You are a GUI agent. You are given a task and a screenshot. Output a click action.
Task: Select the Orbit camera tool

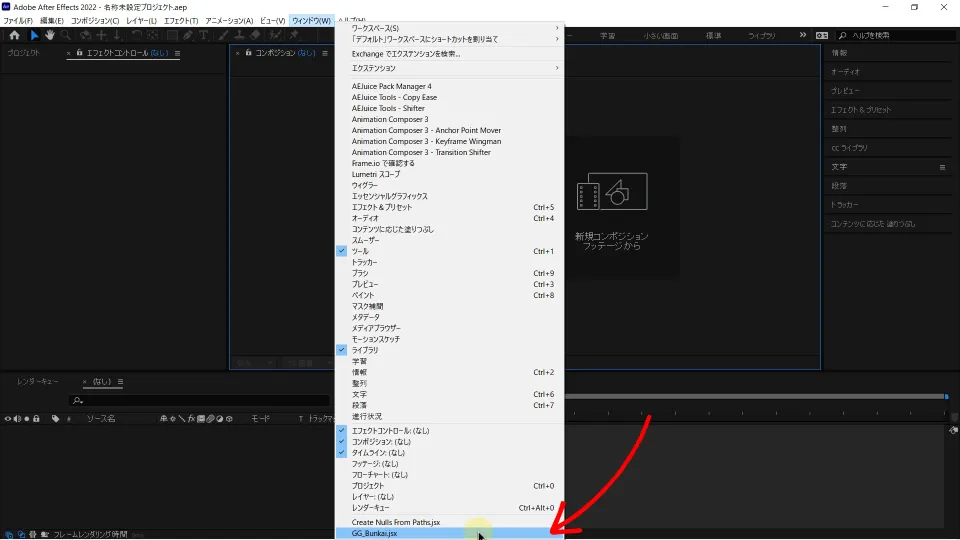85,36
